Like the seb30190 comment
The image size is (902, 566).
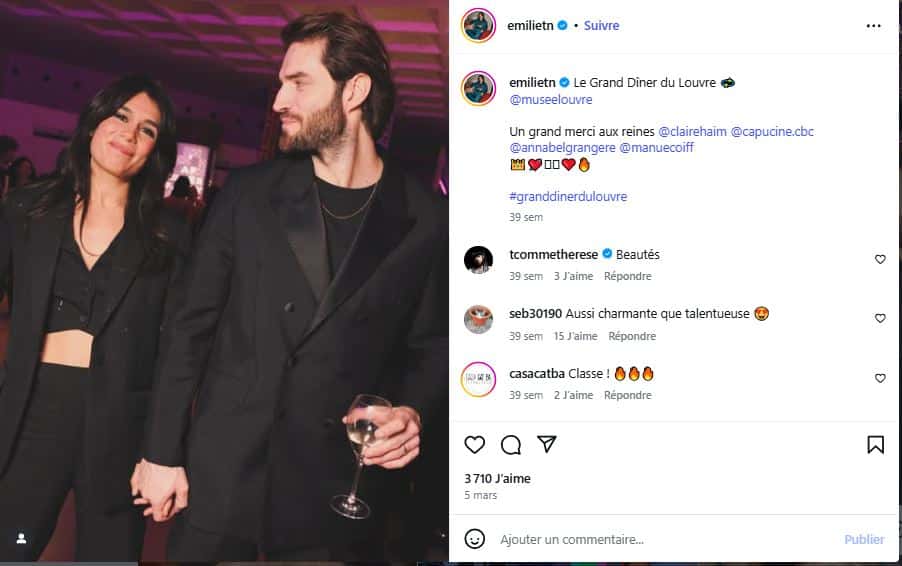(880, 318)
